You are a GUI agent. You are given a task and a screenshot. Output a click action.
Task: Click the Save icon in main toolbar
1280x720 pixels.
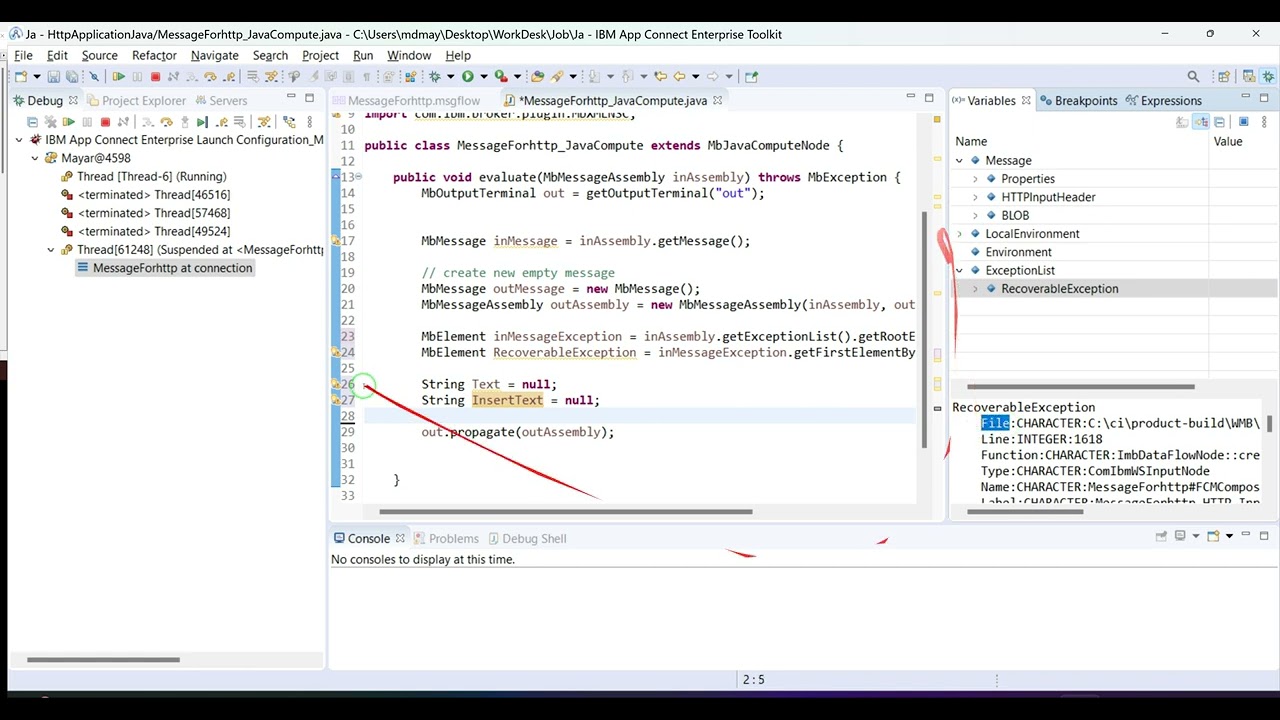coord(53,76)
